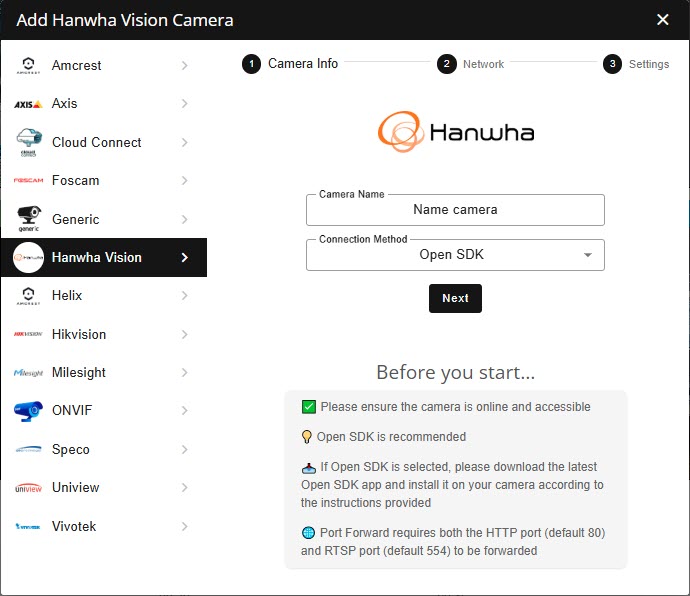Image resolution: width=690 pixels, height=596 pixels.
Task: Click the Amcrest brand logo icon
Action: pos(28,65)
